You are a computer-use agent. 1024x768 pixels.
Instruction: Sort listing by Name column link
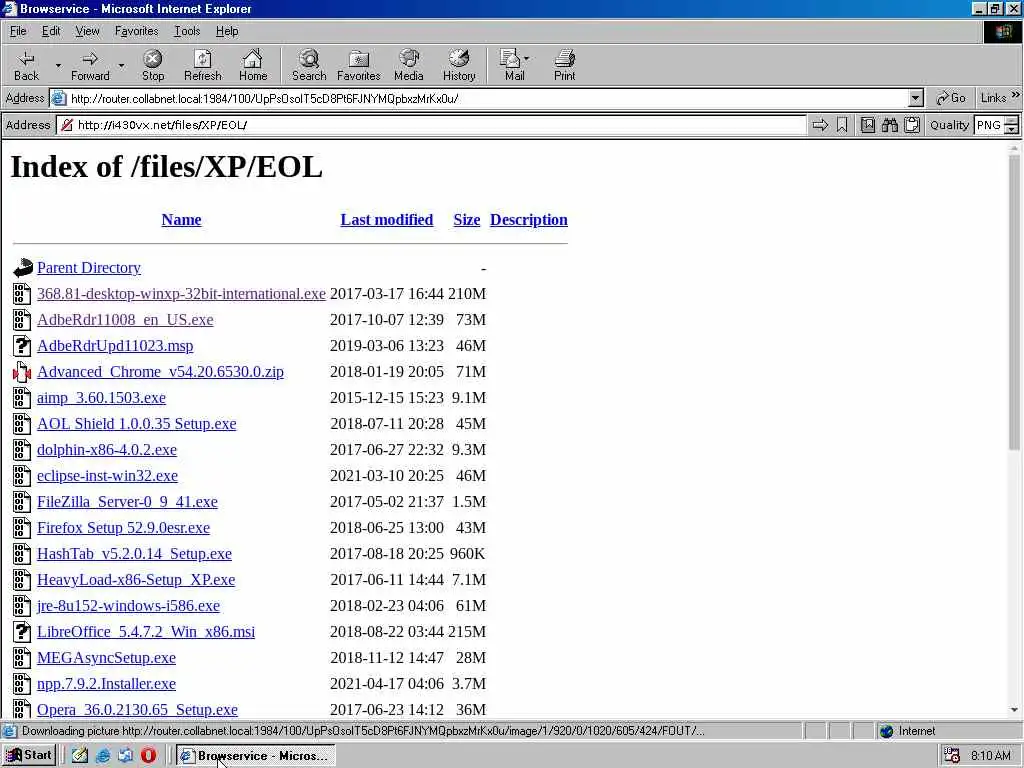pos(181,220)
